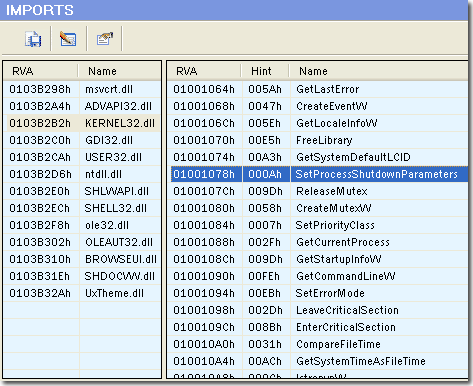Select the GetCurrentProcess function row
The image size is (473, 386).
[318, 242]
